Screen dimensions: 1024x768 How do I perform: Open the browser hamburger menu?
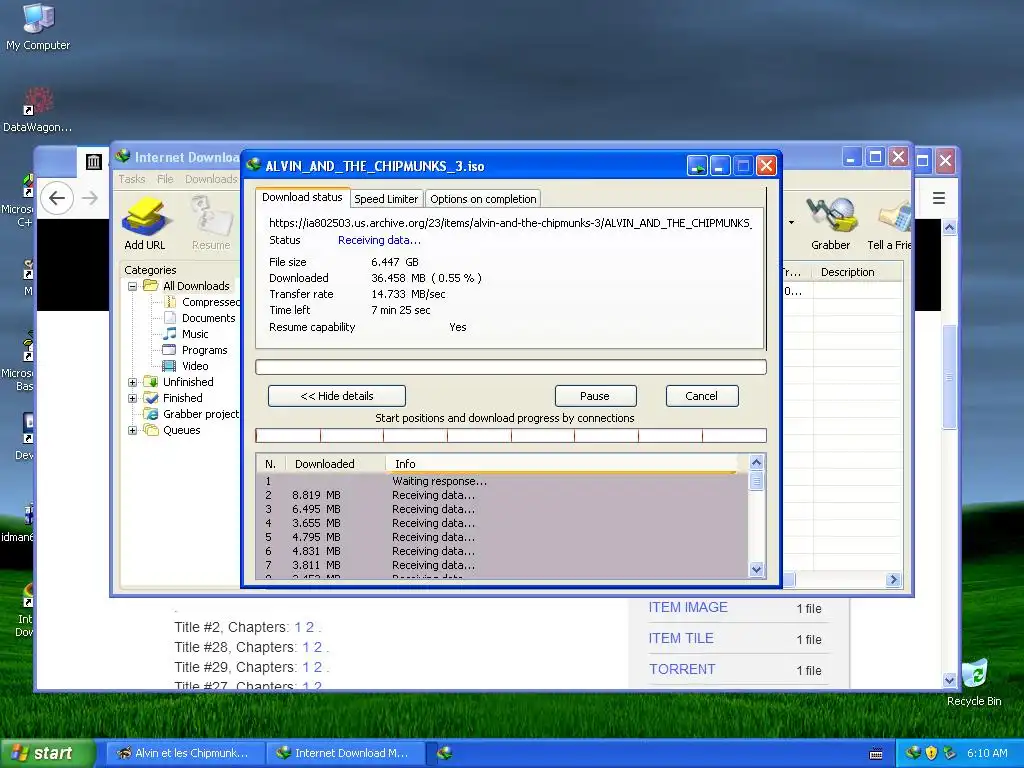click(938, 198)
